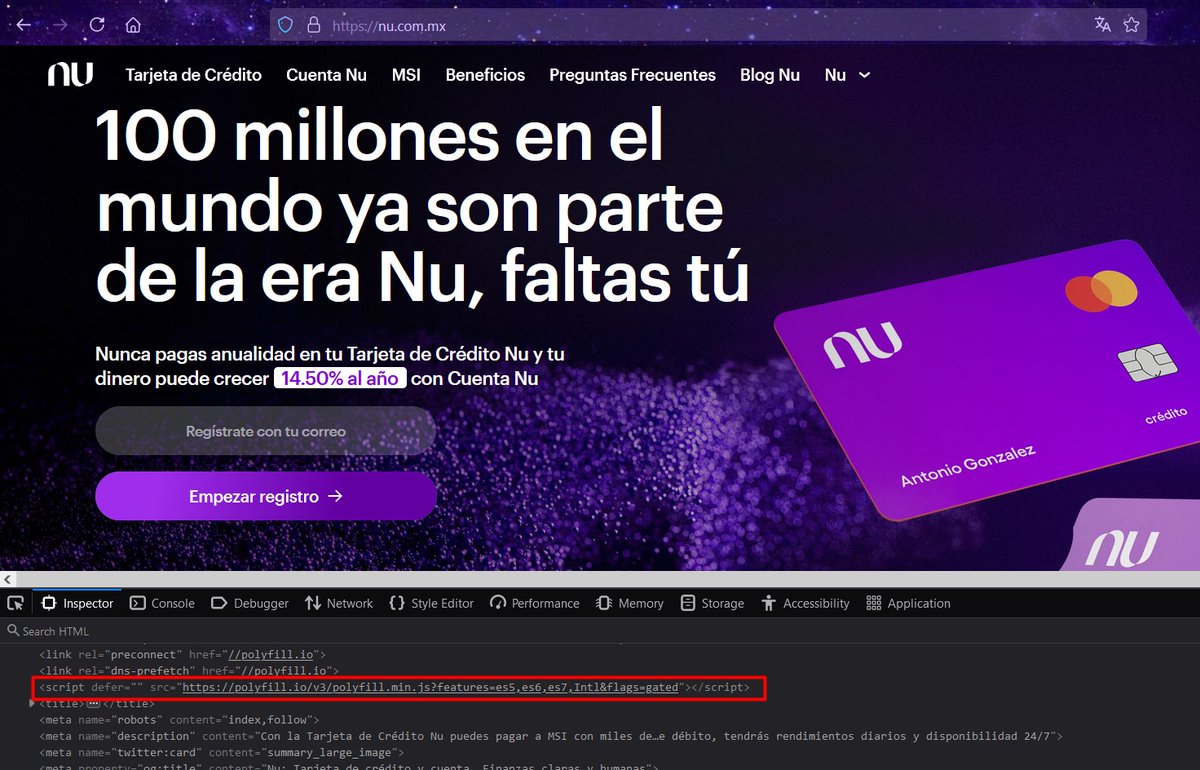
Task: Open the polyfill.min.js script src link
Action: point(432,687)
